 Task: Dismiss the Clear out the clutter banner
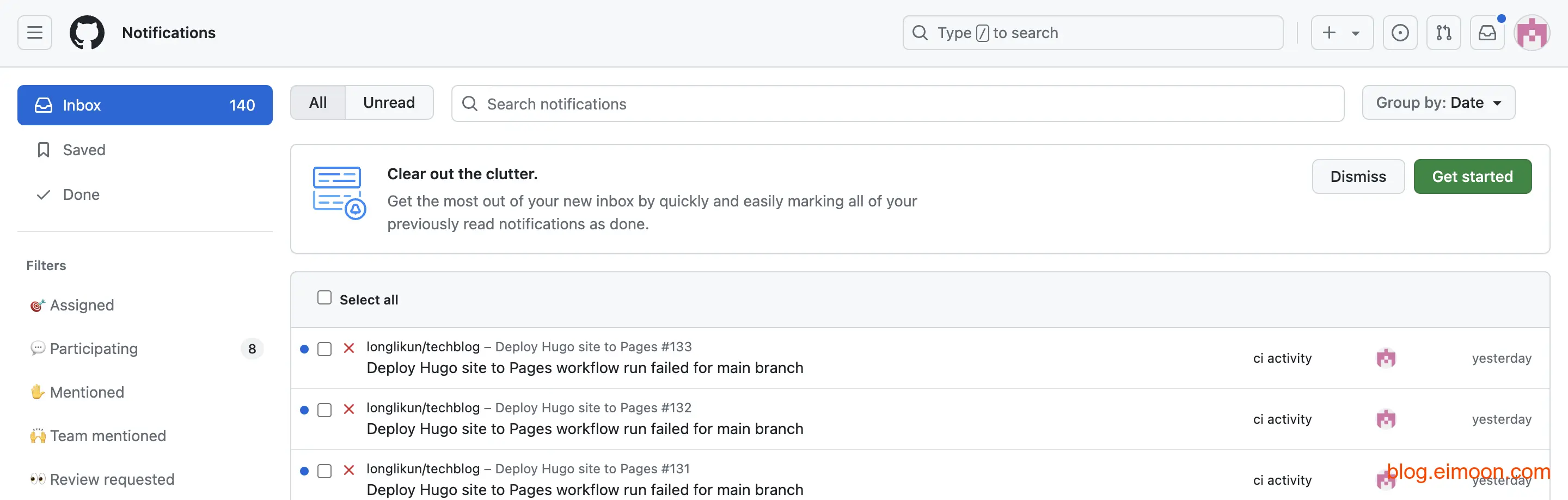(x=1357, y=176)
